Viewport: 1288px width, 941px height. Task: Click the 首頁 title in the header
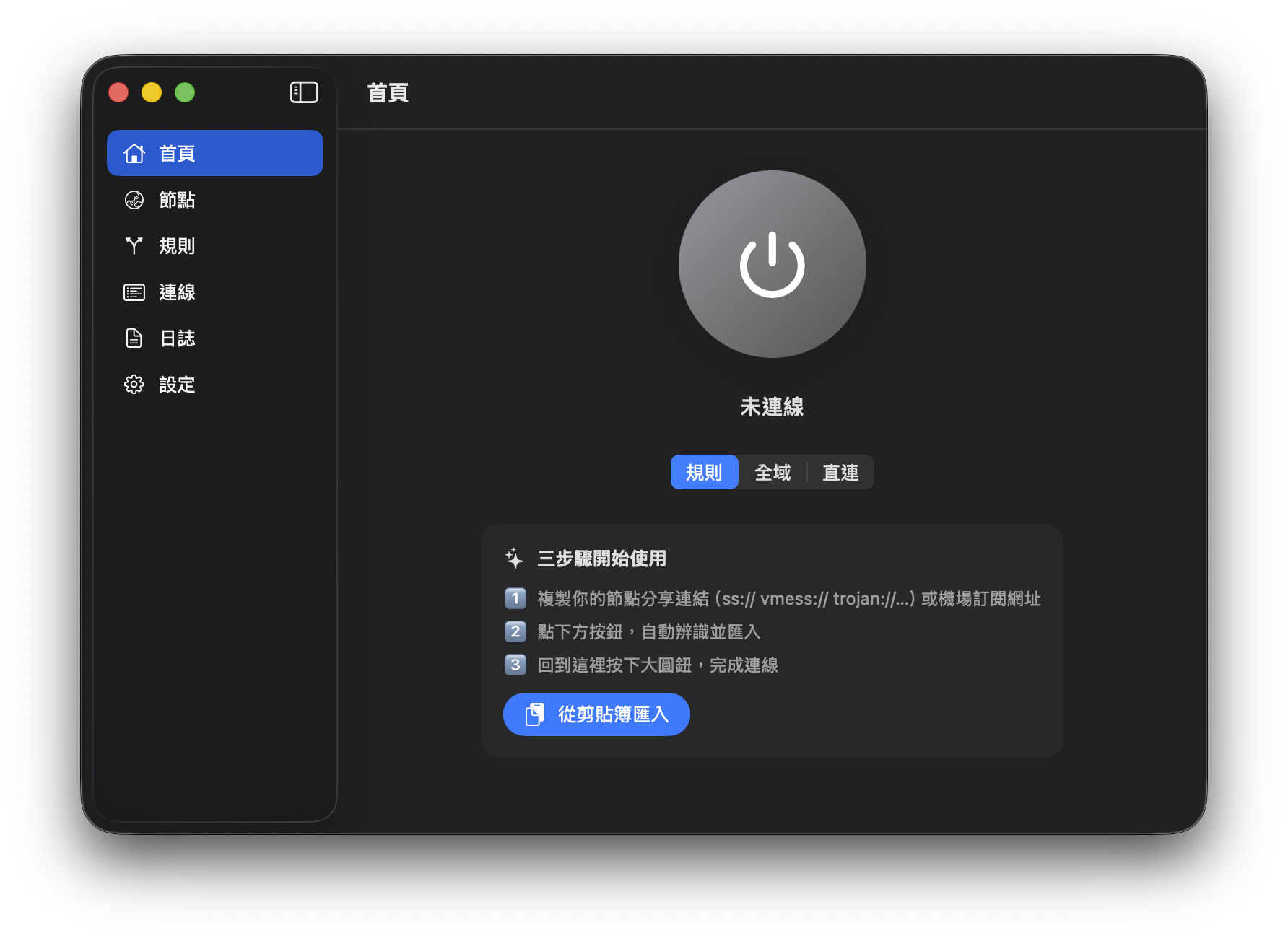(x=388, y=93)
